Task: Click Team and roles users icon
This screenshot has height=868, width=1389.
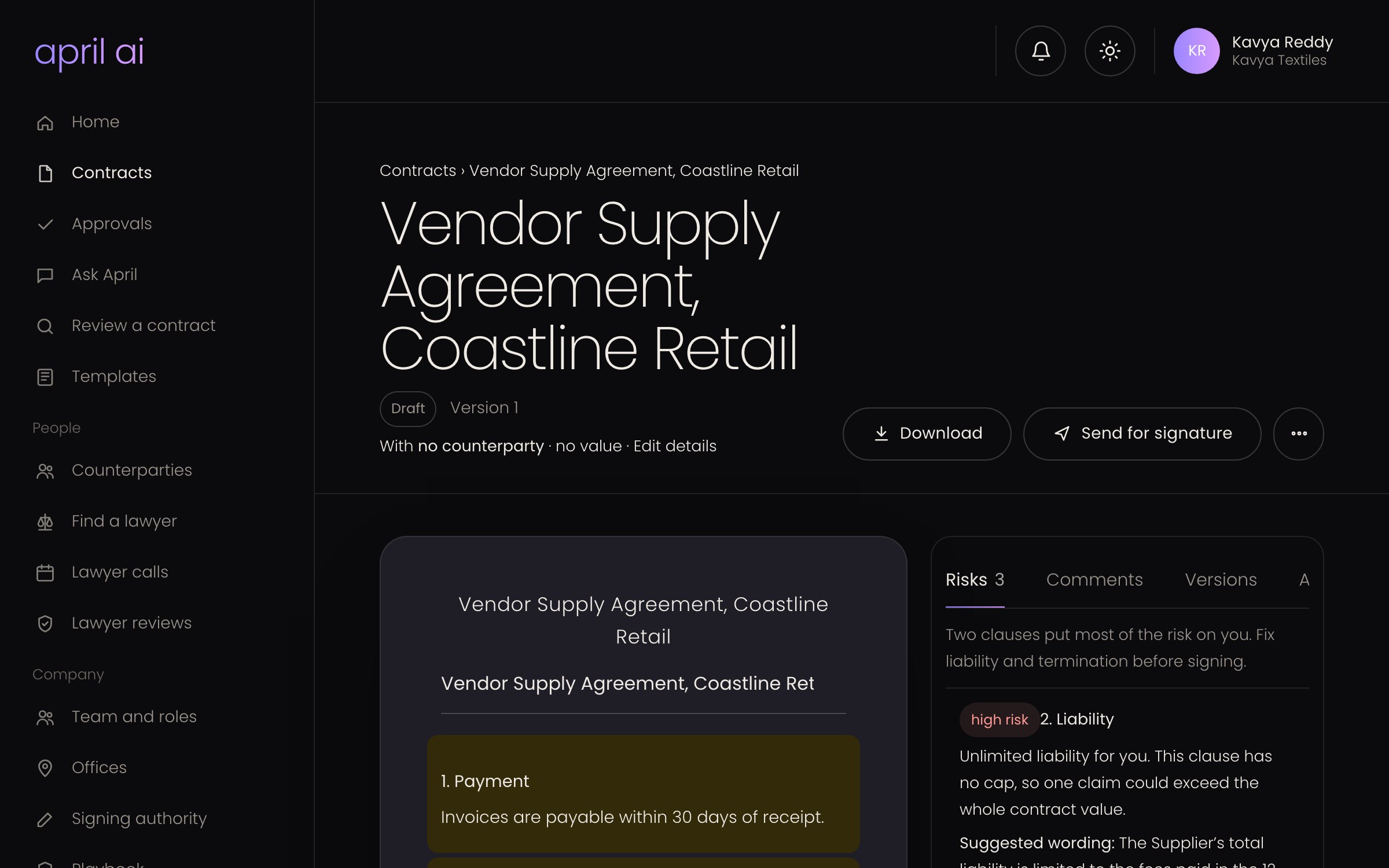Action: 45,717
